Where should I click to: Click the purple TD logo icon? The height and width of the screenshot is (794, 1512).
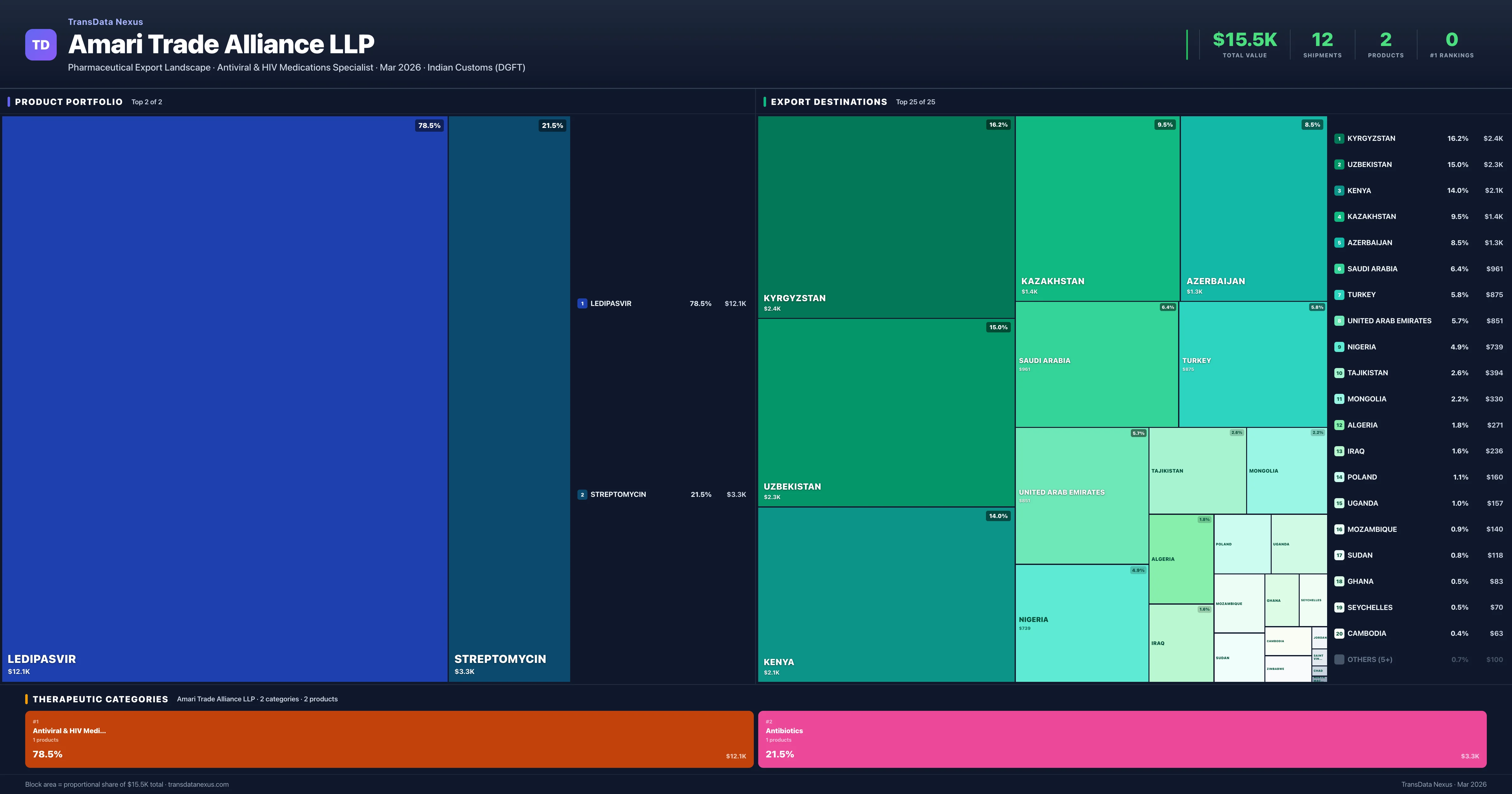click(41, 45)
